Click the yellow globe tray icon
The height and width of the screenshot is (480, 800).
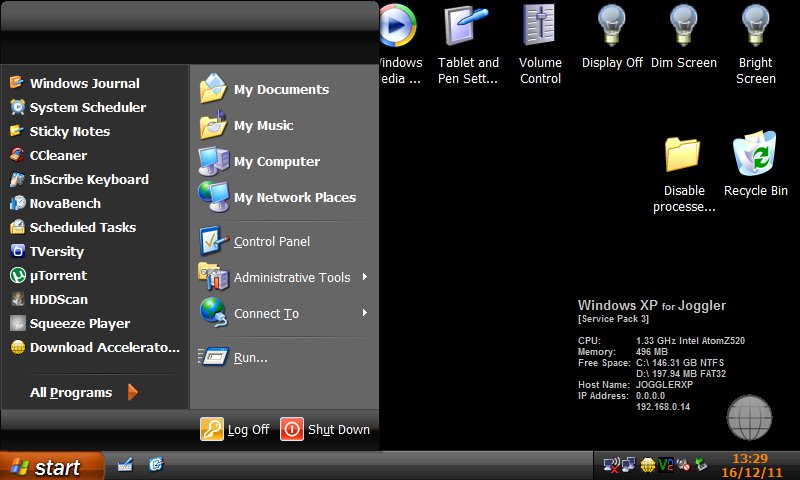point(647,465)
